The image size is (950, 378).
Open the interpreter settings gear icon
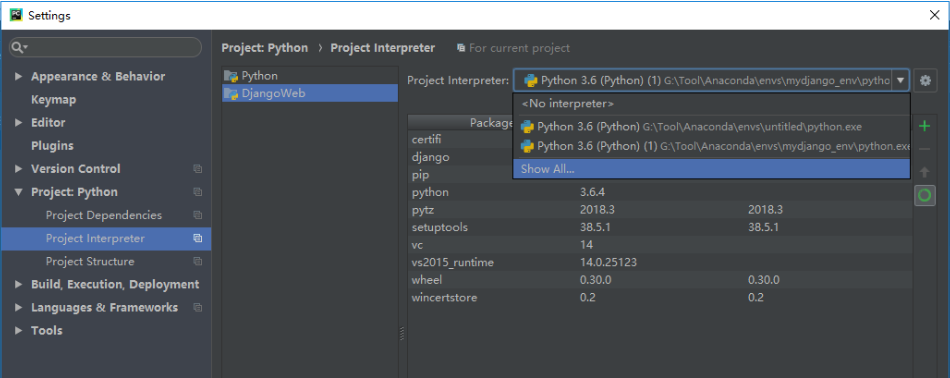925,80
